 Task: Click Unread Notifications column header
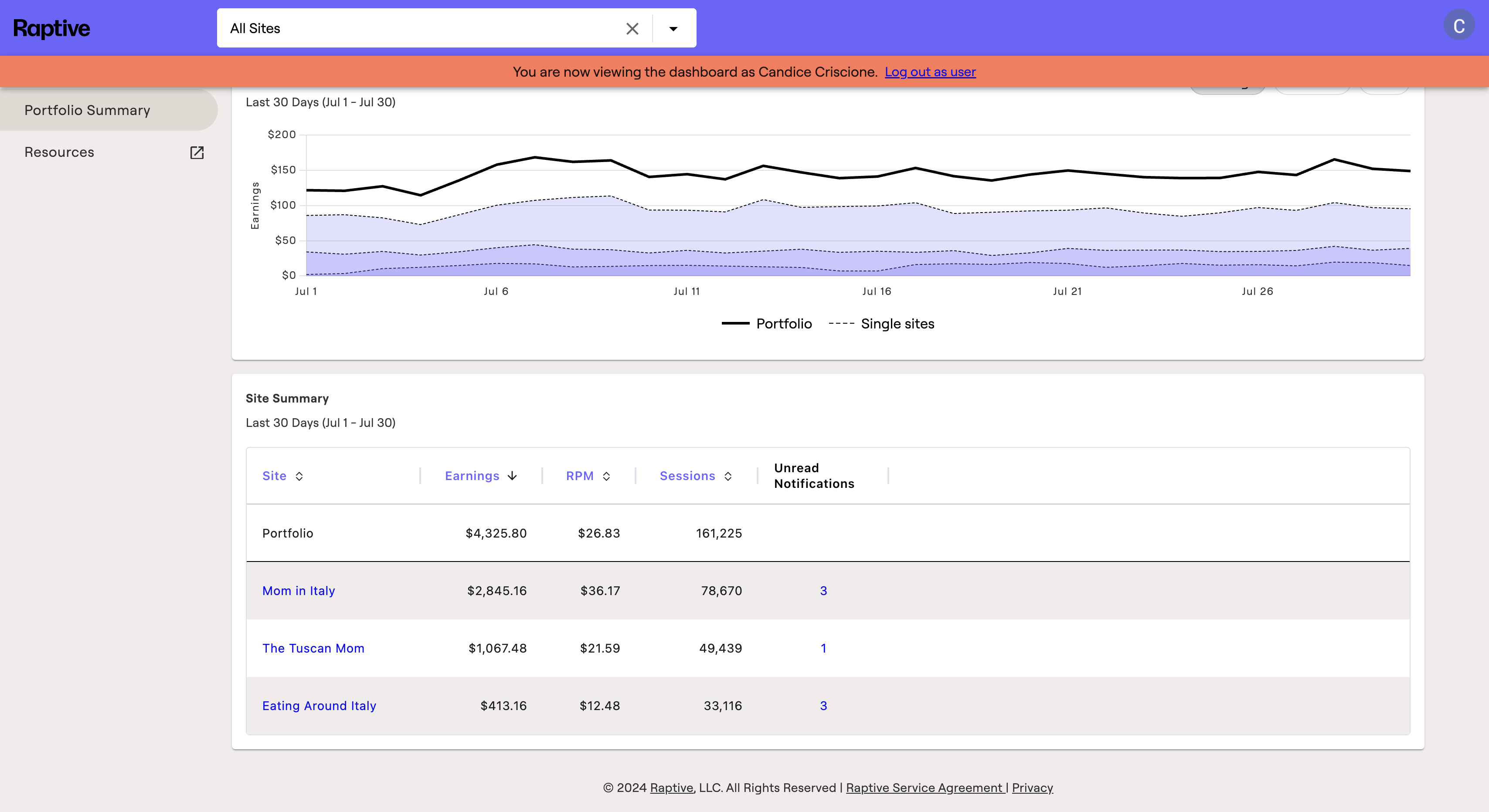pos(814,476)
